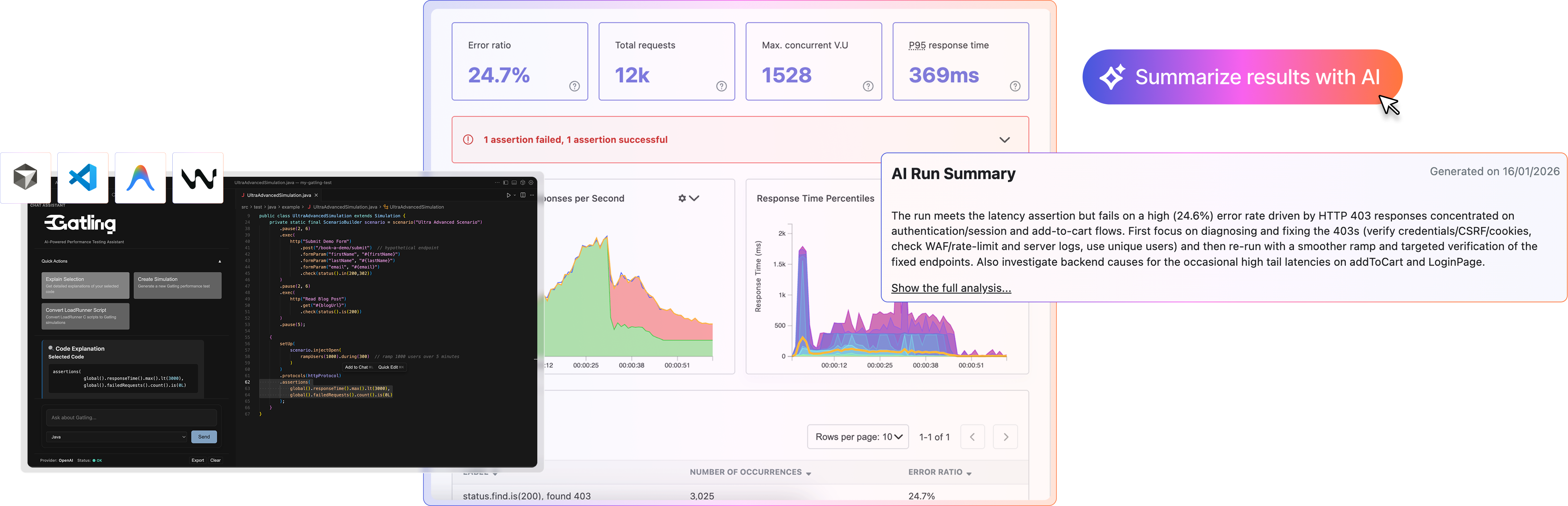Click 'example' in the breadcrumb path
The height and width of the screenshot is (506, 1568).
pos(291,207)
